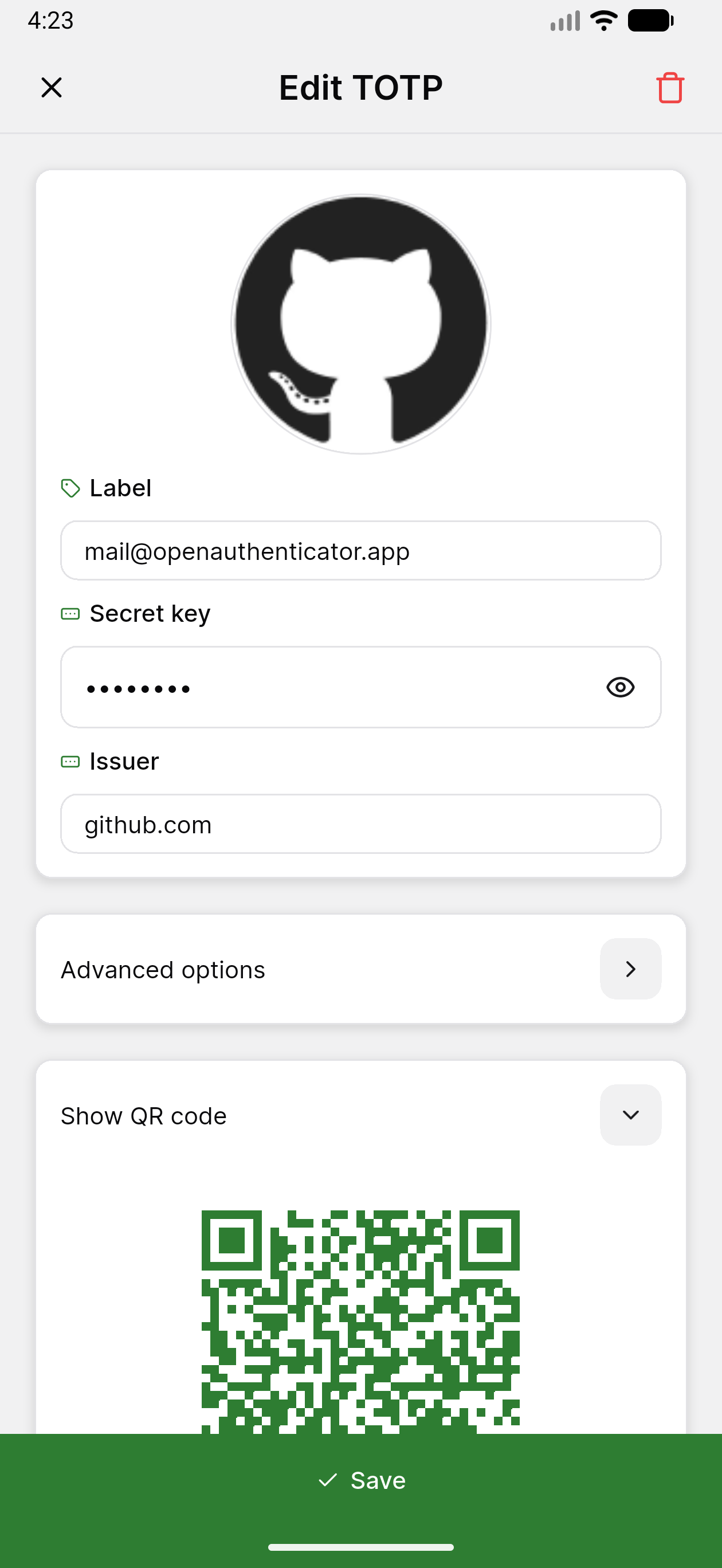Expand Advanced options with chevron
Screen dimensions: 722x1568
pyautogui.click(x=631, y=969)
